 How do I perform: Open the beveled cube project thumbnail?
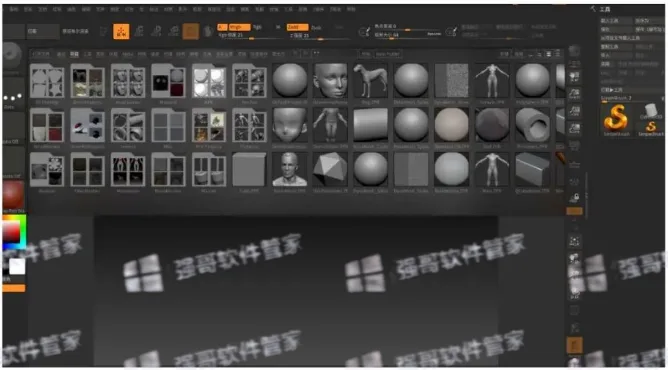533,169
